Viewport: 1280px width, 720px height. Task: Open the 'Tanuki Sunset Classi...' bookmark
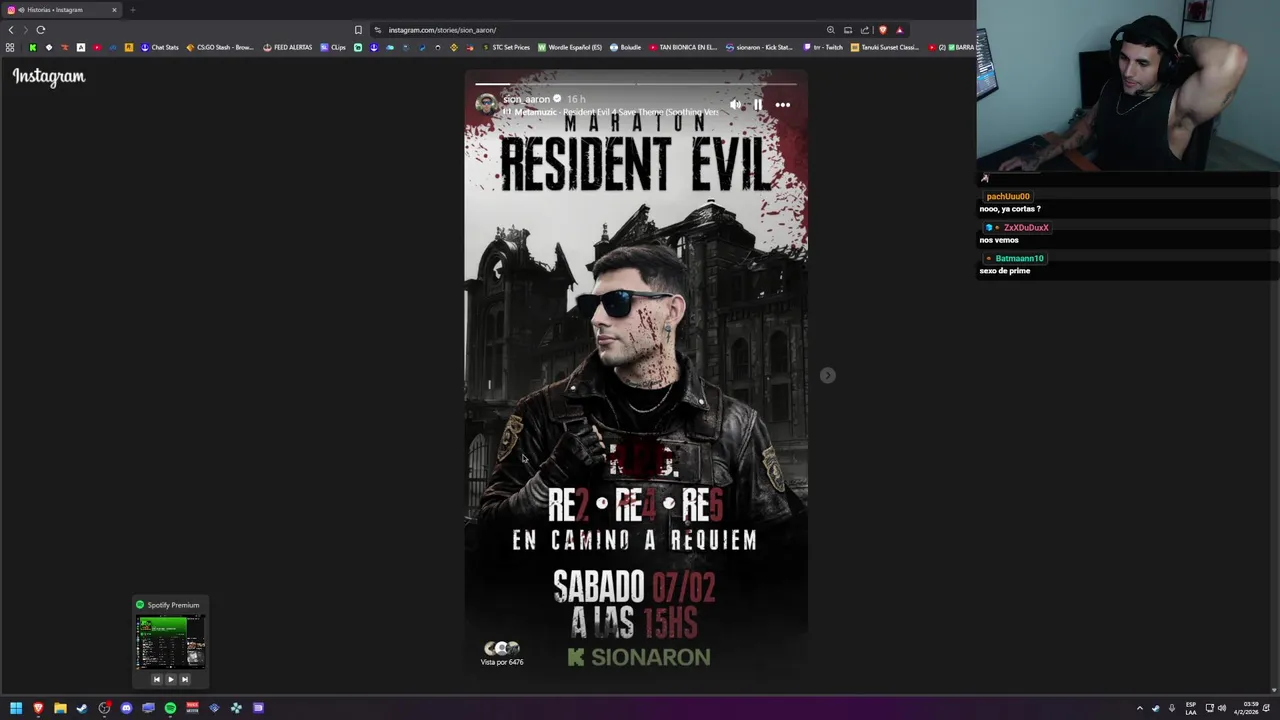pyautogui.click(x=884, y=47)
